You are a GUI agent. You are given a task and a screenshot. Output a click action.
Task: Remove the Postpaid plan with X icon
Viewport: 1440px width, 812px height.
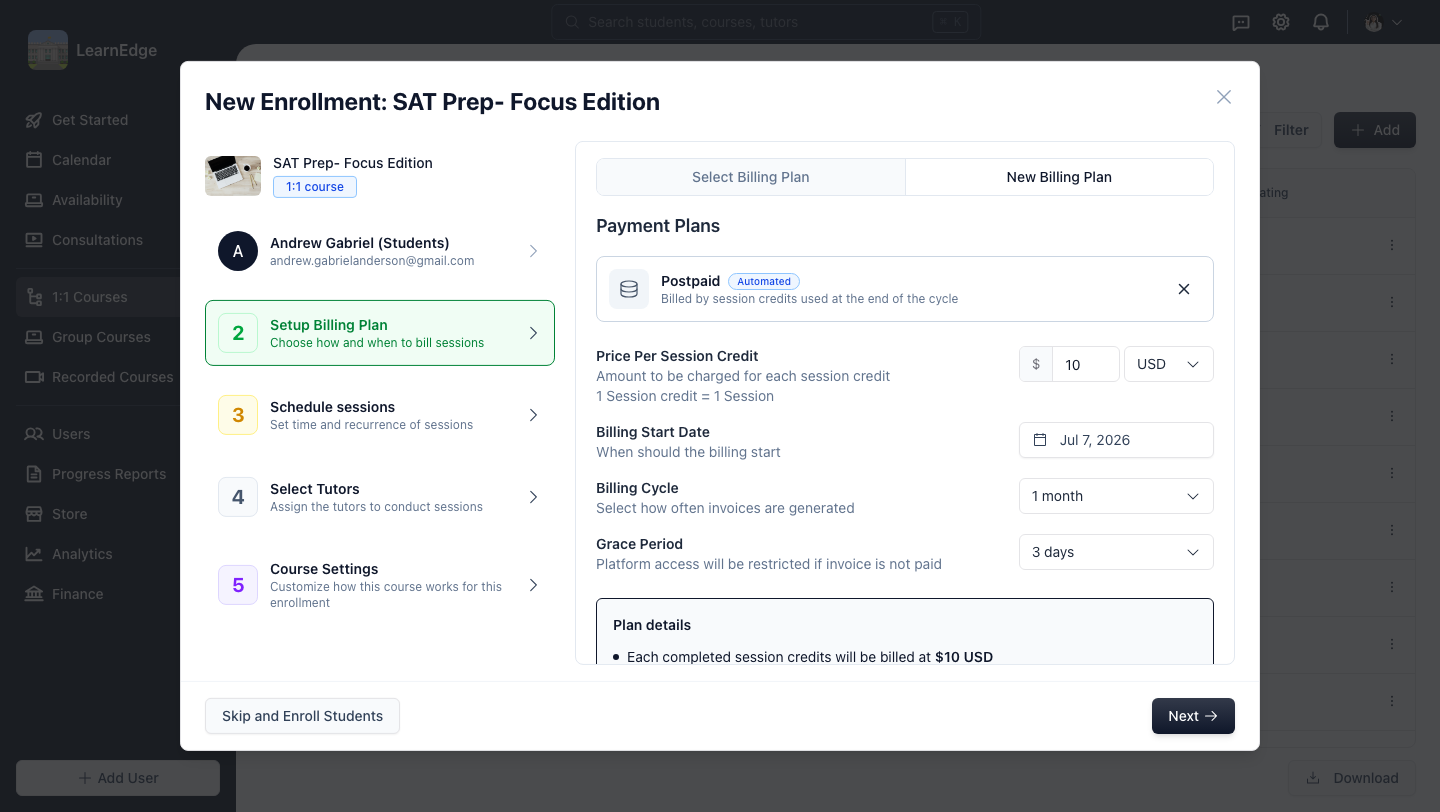point(1184,289)
